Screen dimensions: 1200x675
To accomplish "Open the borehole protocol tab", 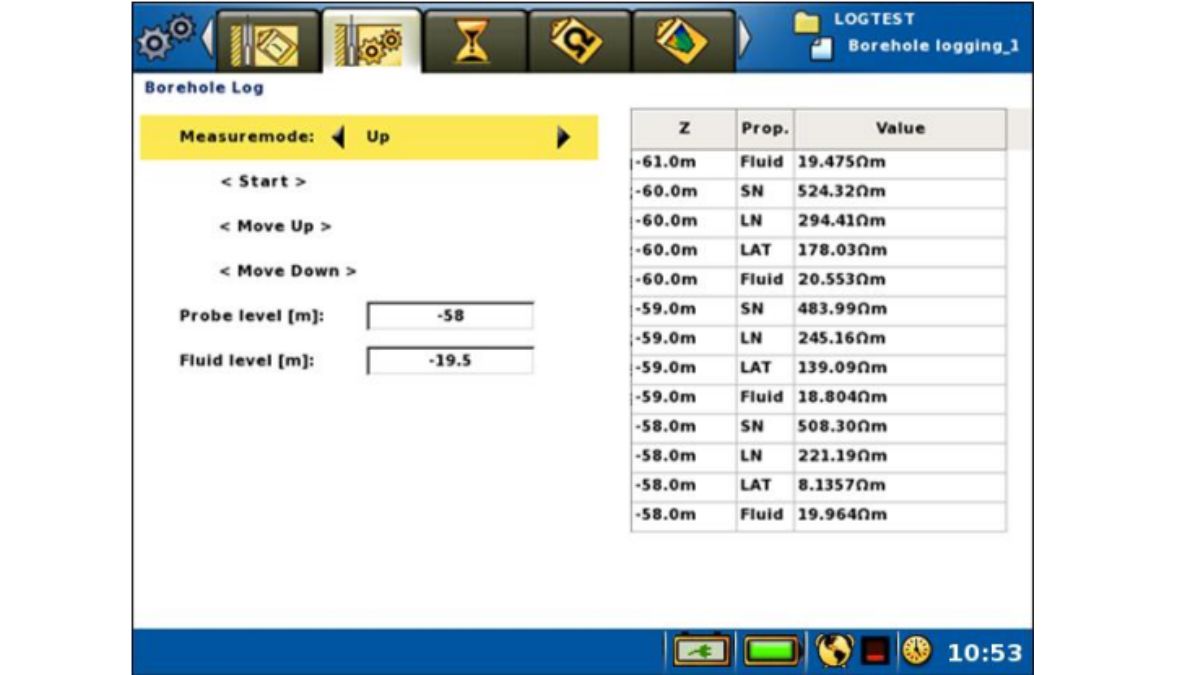I will 267,43.
